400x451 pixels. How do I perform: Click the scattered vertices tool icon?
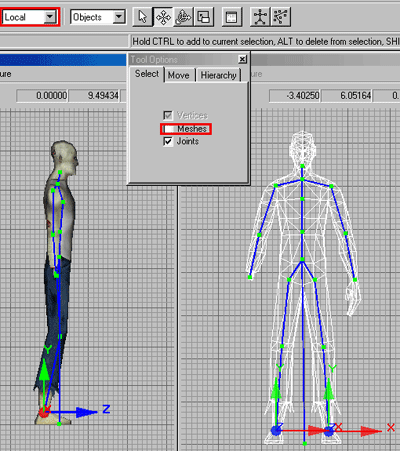pyautogui.click(x=281, y=17)
